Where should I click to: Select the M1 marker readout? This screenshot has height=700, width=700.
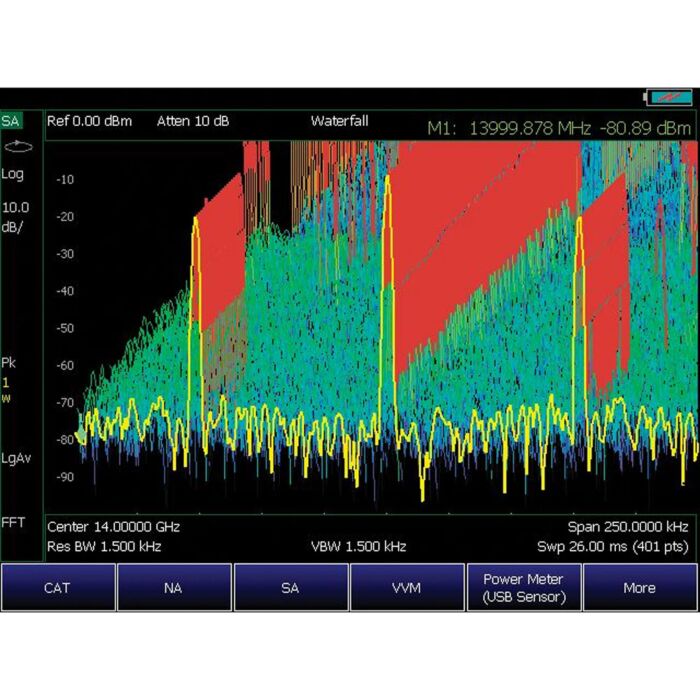click(x=558, y=127)
